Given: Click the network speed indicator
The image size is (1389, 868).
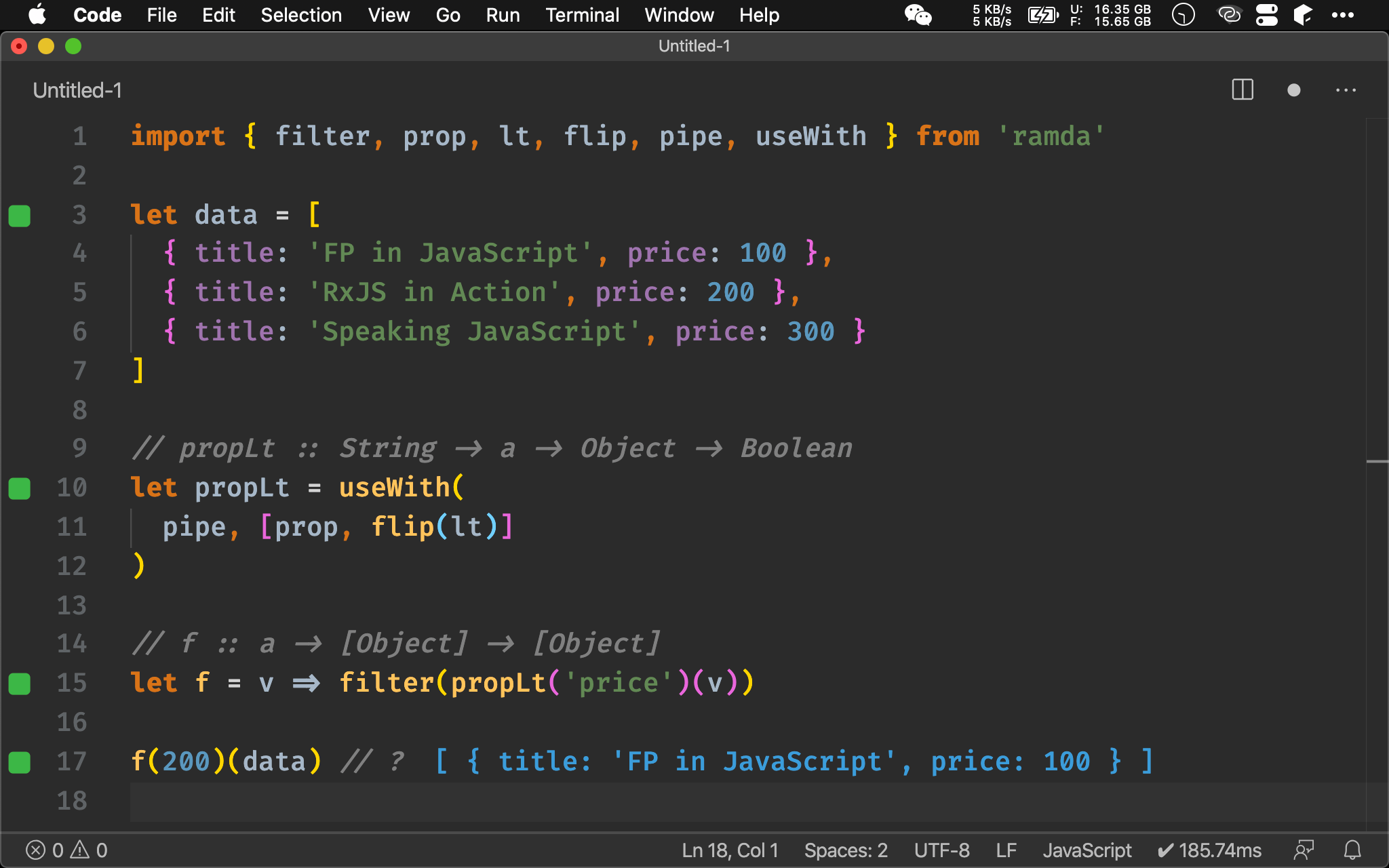Looking at the screenshot, I should tap(992, 15).
